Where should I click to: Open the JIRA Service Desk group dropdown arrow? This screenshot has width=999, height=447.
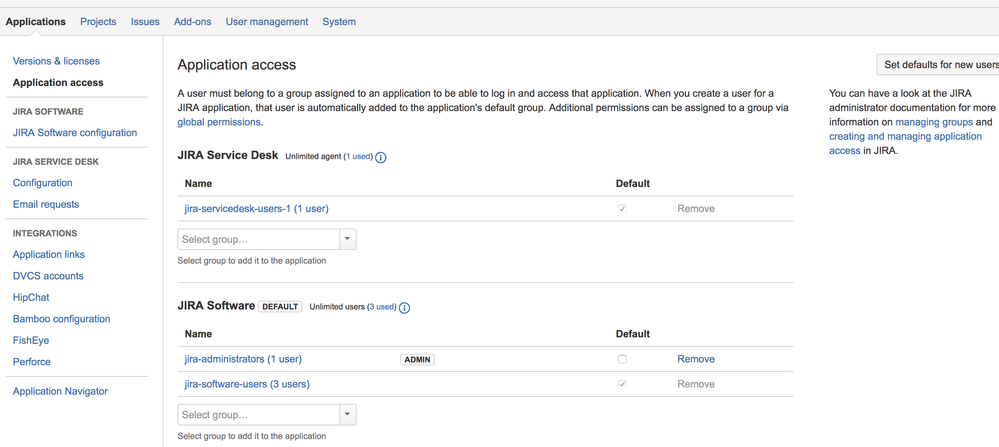pyautogui.click(x=347, y=239)
